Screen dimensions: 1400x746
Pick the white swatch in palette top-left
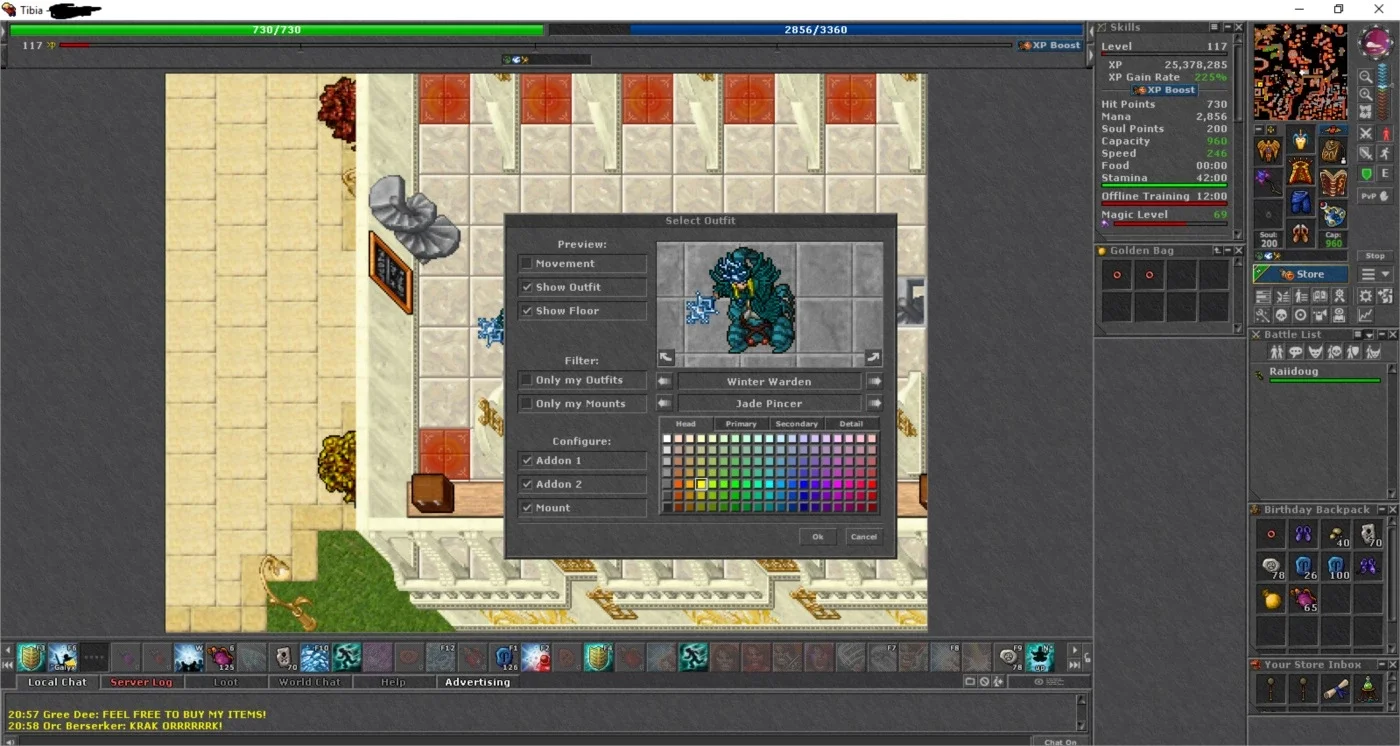(x=667, y=439)
